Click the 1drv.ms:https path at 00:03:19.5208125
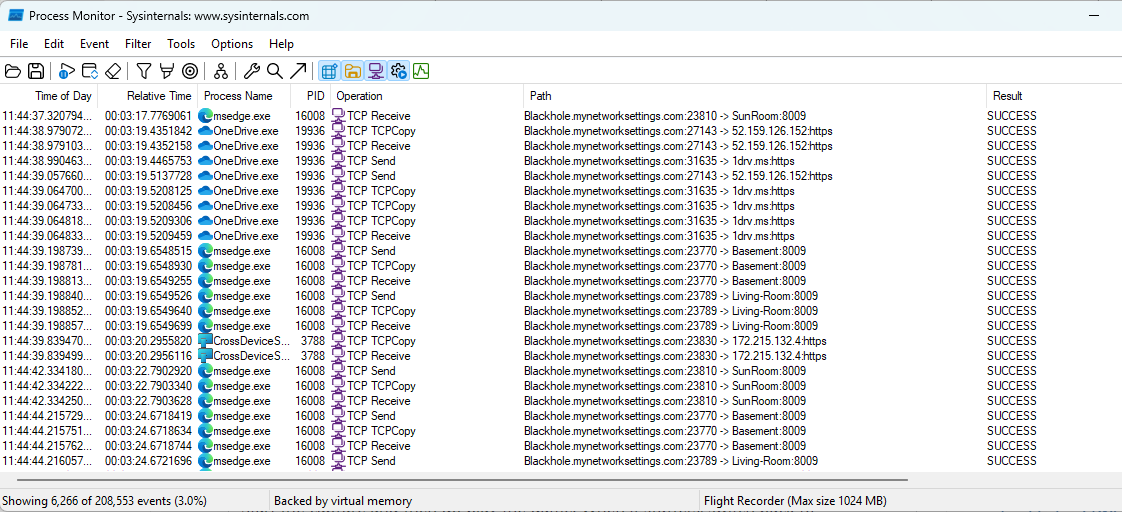 pyautogui.click(x=763, y=191)
